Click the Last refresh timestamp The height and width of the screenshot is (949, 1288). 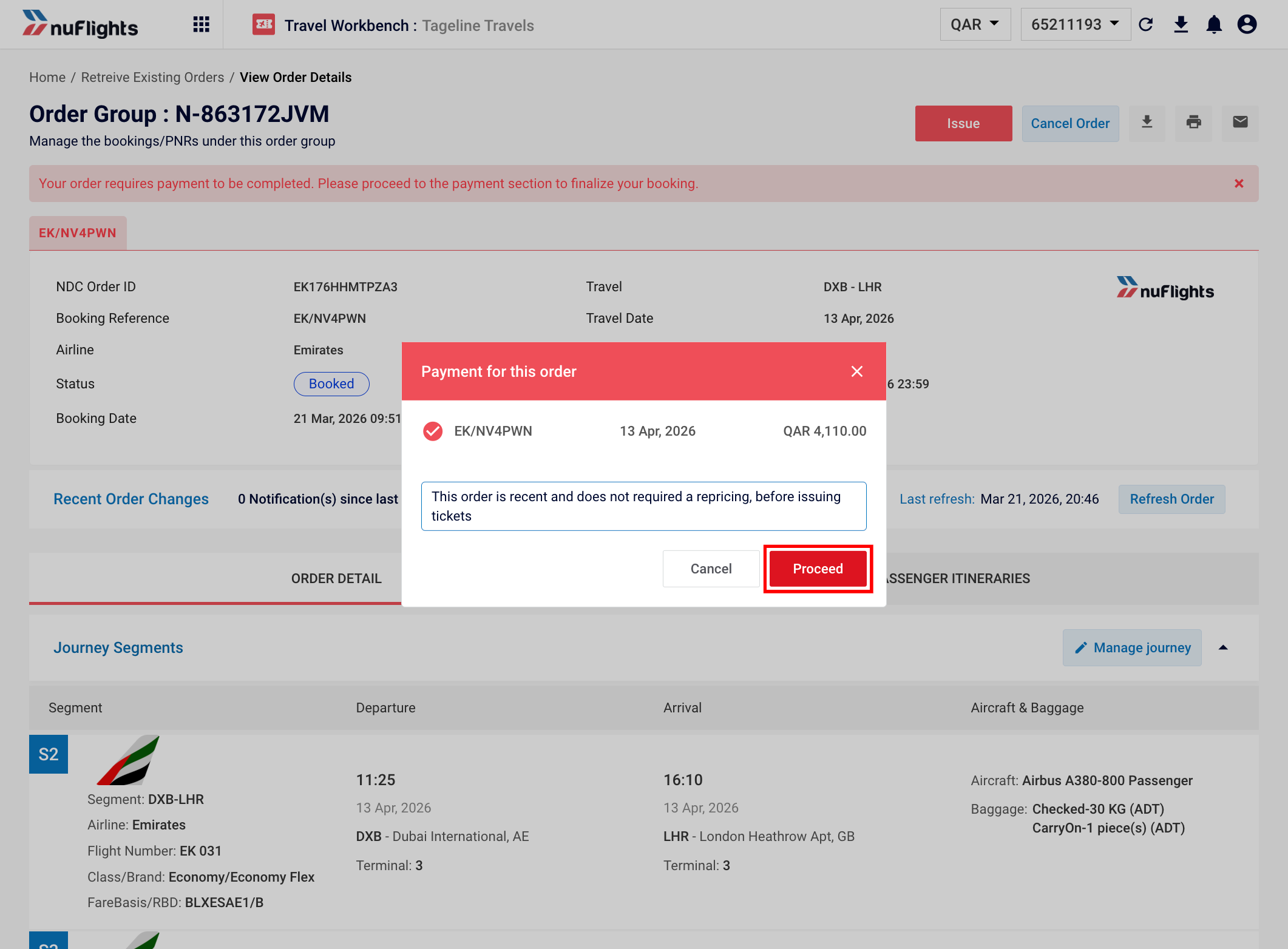click(1039, 499)
